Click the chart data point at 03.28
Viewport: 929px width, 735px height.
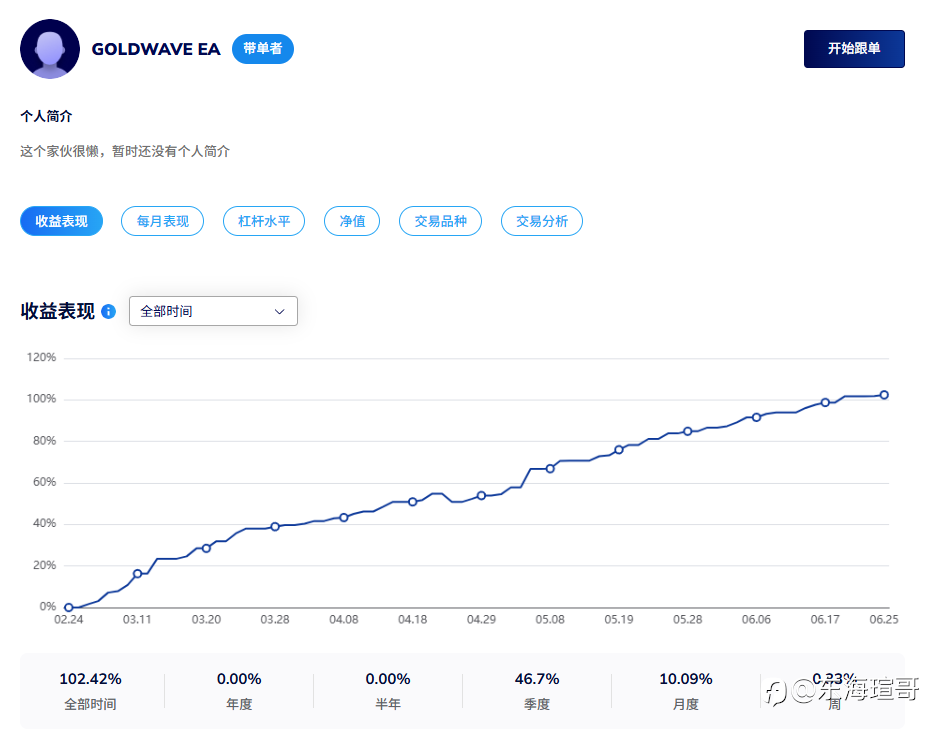275,527
